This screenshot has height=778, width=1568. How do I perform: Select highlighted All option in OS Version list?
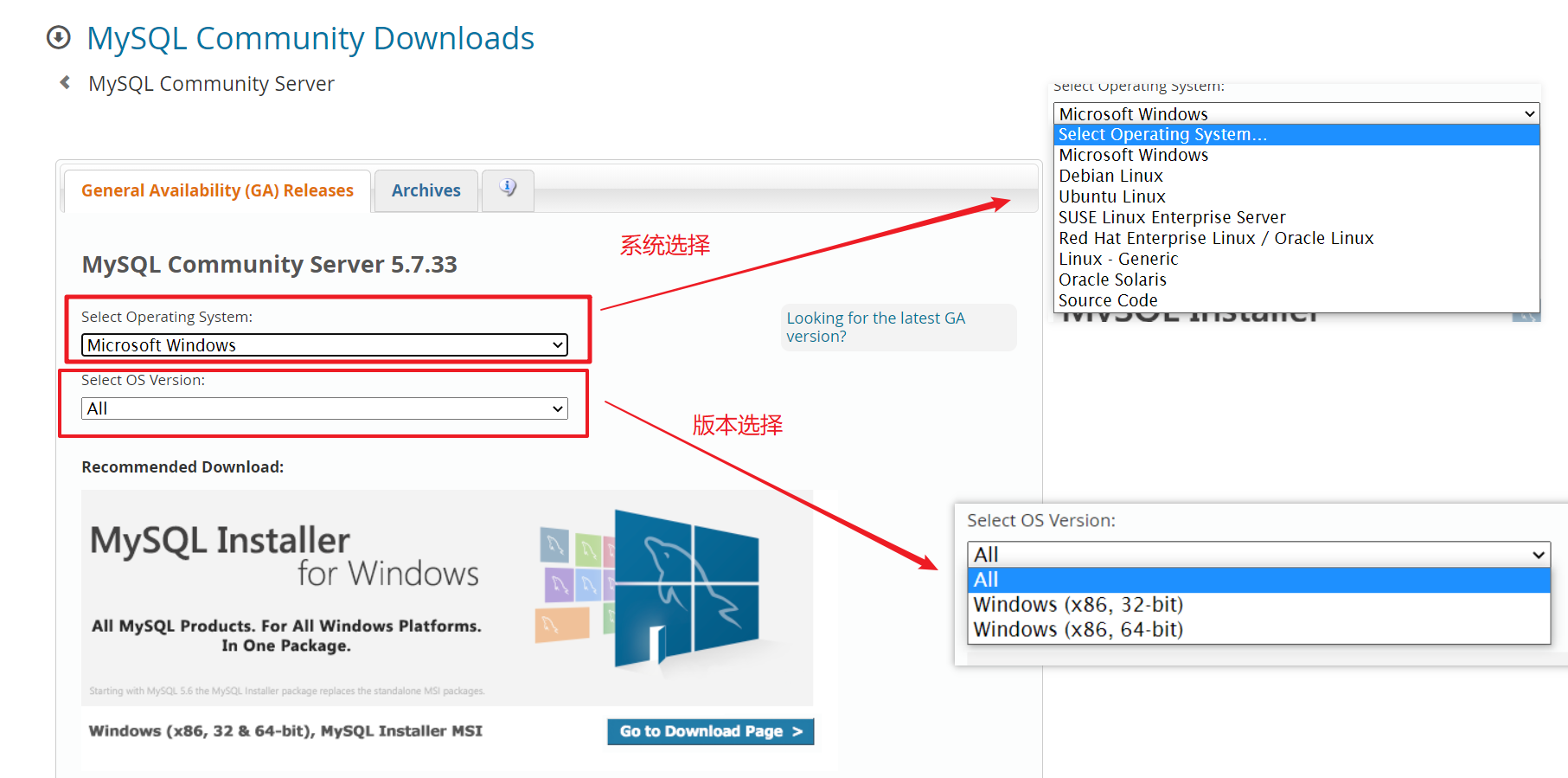point(1258,580)
